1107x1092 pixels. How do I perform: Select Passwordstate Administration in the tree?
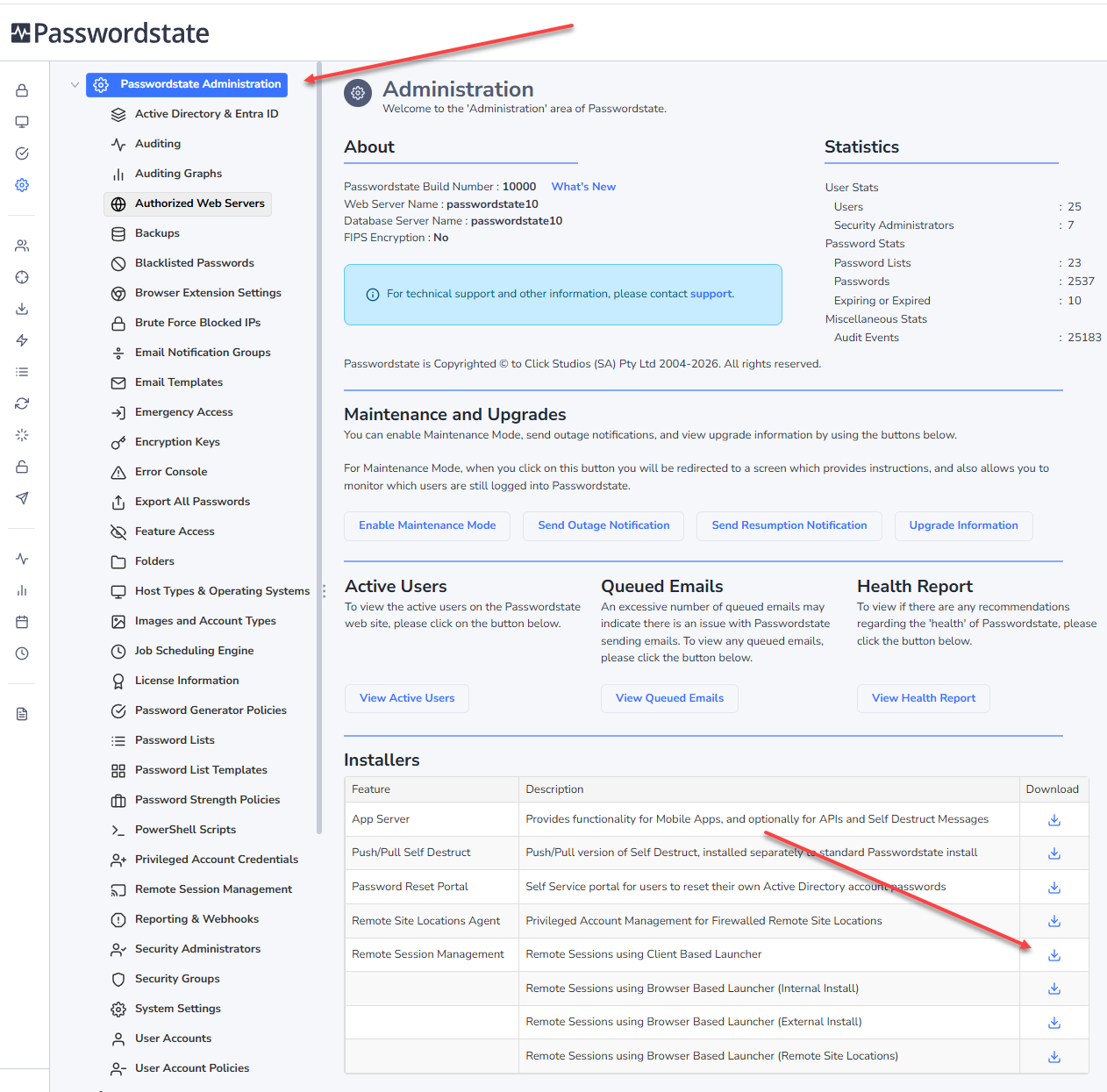(x=187, y=85)
